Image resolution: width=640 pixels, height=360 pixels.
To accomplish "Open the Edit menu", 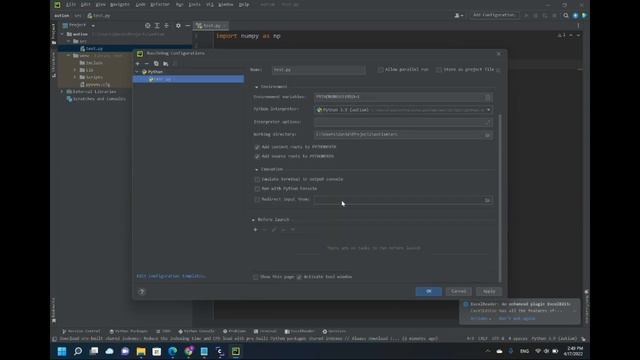I will pos(85,4).
